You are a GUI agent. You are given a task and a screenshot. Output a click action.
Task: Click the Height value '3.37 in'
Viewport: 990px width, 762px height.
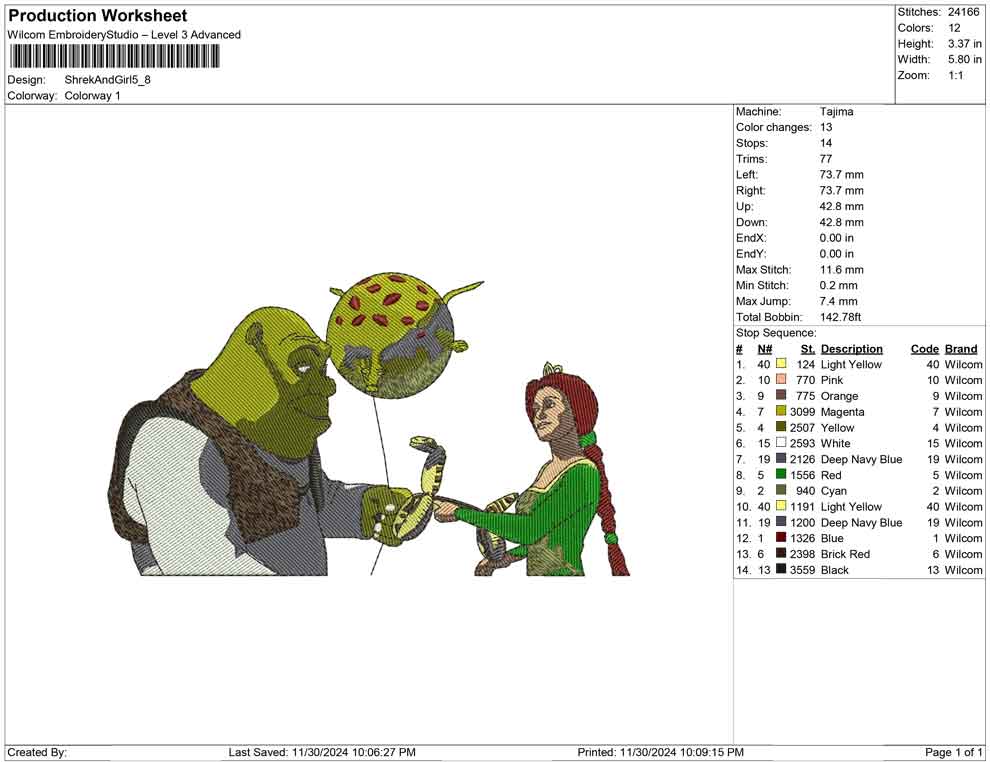click(x=964, y=44)
